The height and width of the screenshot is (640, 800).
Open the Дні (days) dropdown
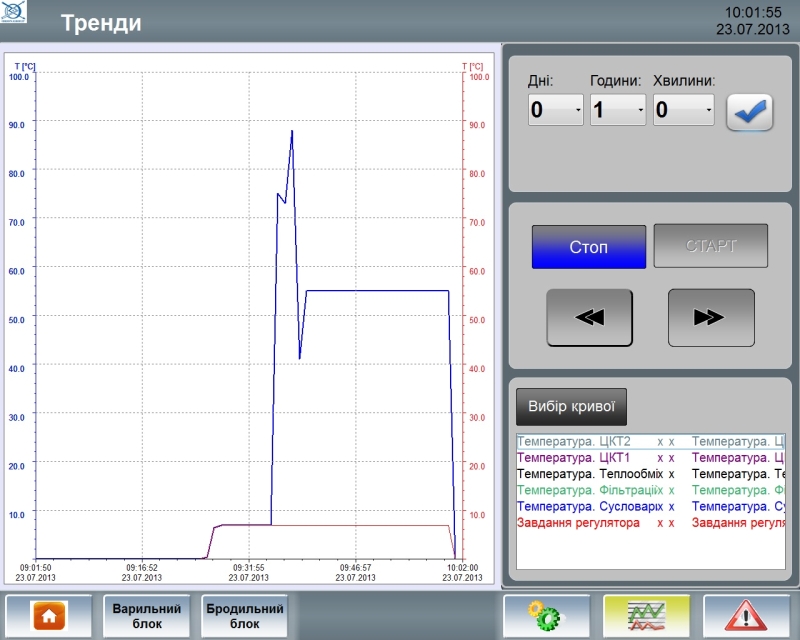tap(555, 110)
